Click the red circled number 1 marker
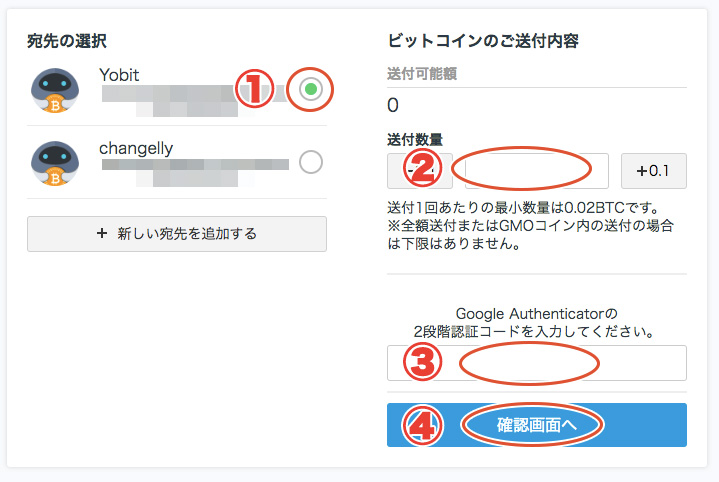Screen dimensions: 719x482 254,89
